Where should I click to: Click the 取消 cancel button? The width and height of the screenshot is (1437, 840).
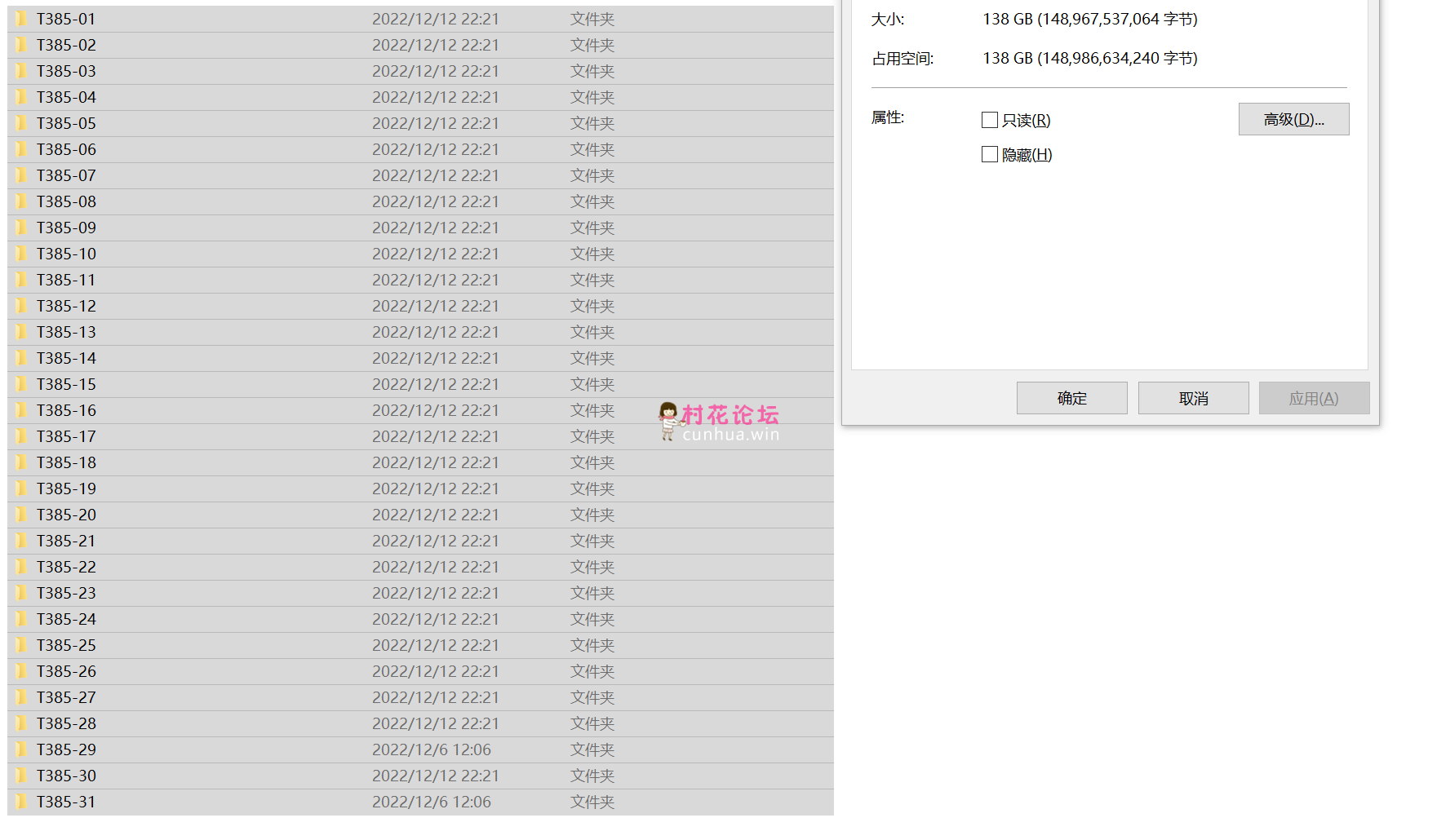click(1193, 398)
